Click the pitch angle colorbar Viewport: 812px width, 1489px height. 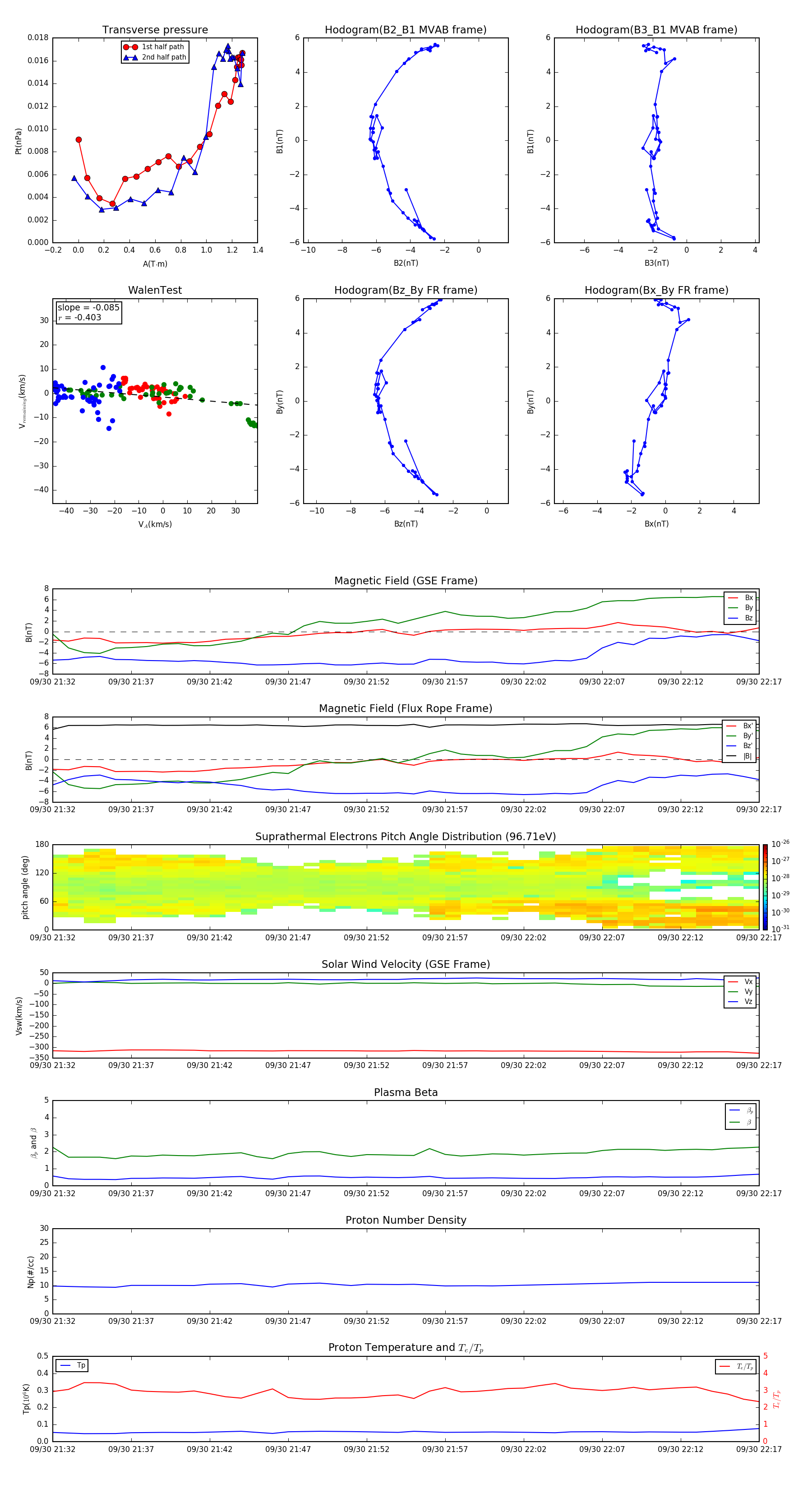point(765,887)
